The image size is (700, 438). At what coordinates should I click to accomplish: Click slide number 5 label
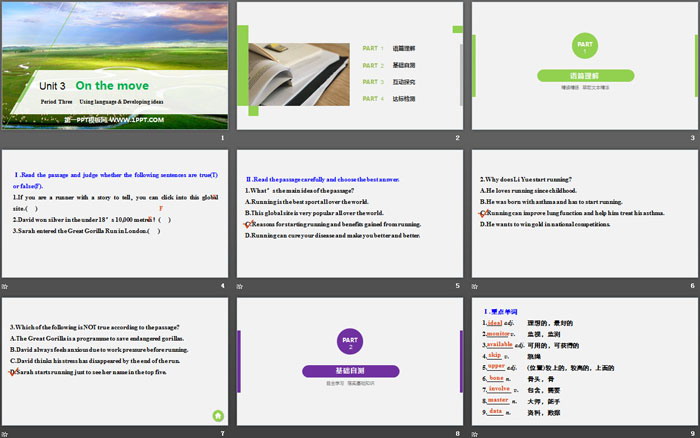(x=458, y=286)
